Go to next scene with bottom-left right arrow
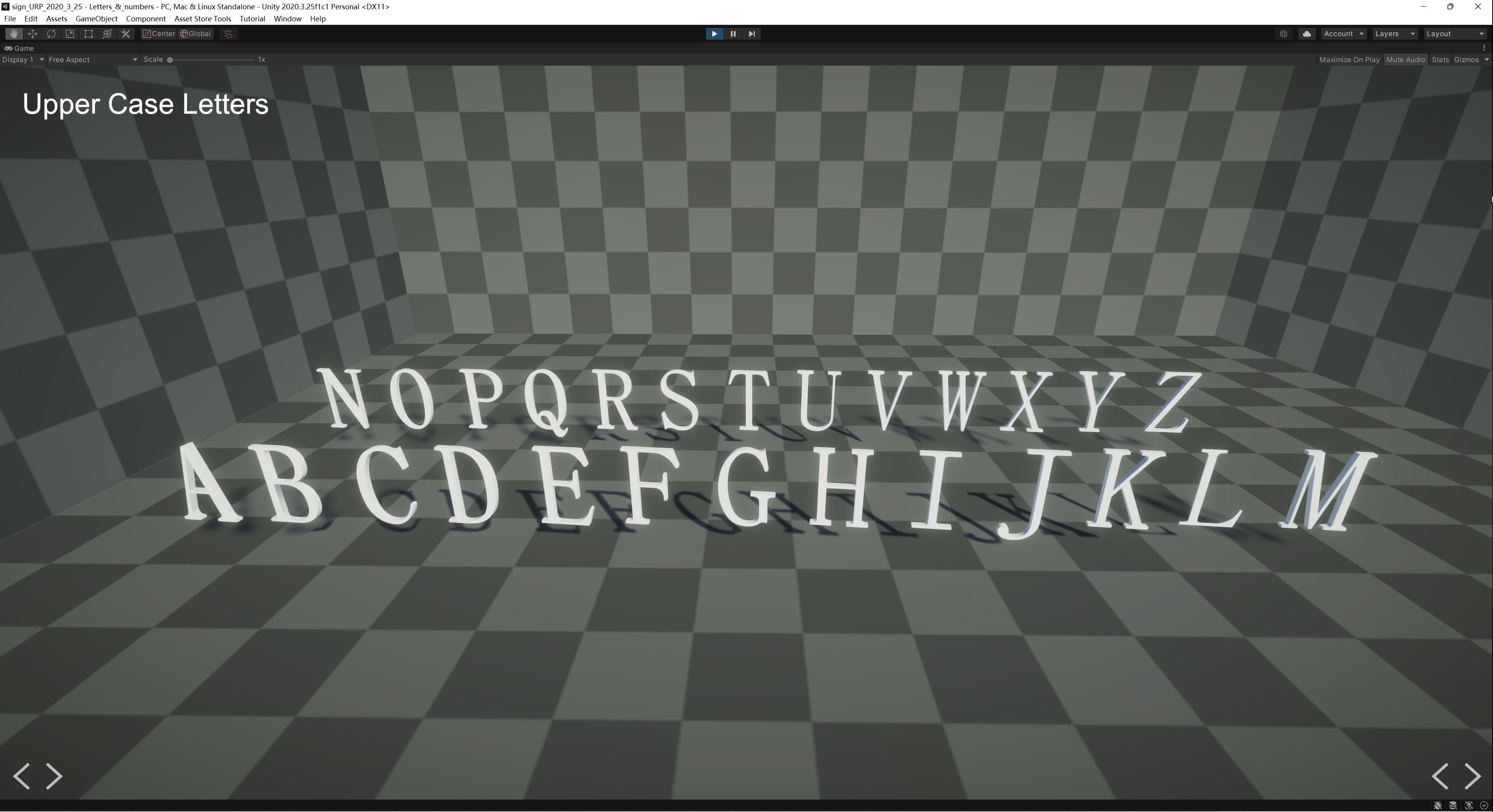The height and width of the screenshot is (812, 1493). [54, 776]
